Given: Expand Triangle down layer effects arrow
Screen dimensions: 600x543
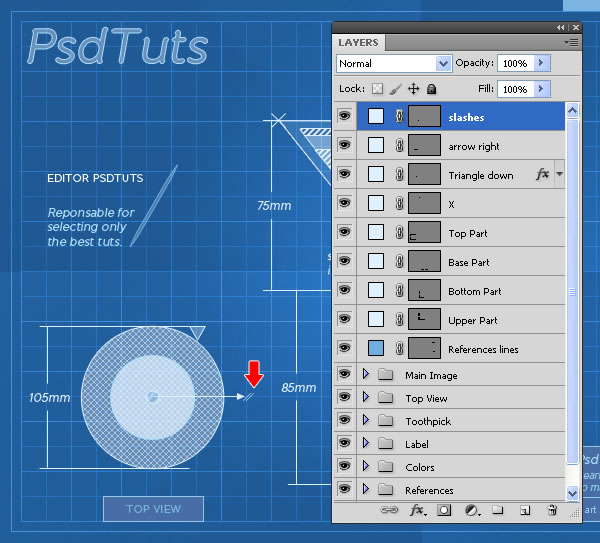Looking at the screenshot, I should pyautogui.click(x=559, y=174).
